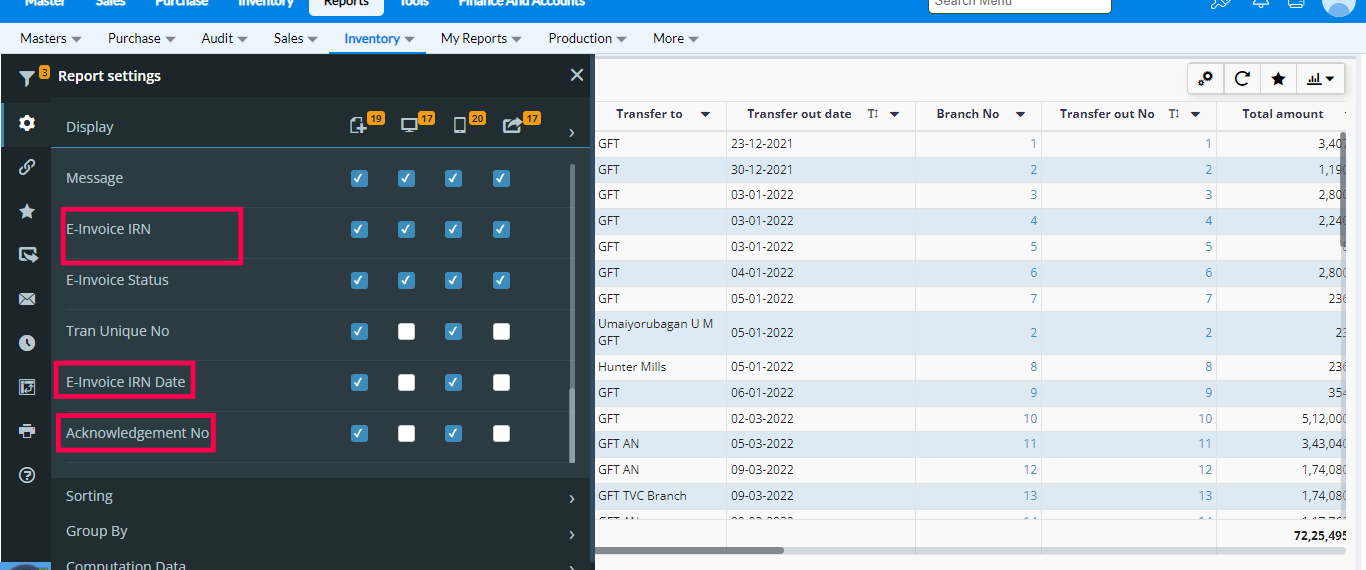Click the notification bell icon
The image size is (1366, 570).
coord(1261,3)
